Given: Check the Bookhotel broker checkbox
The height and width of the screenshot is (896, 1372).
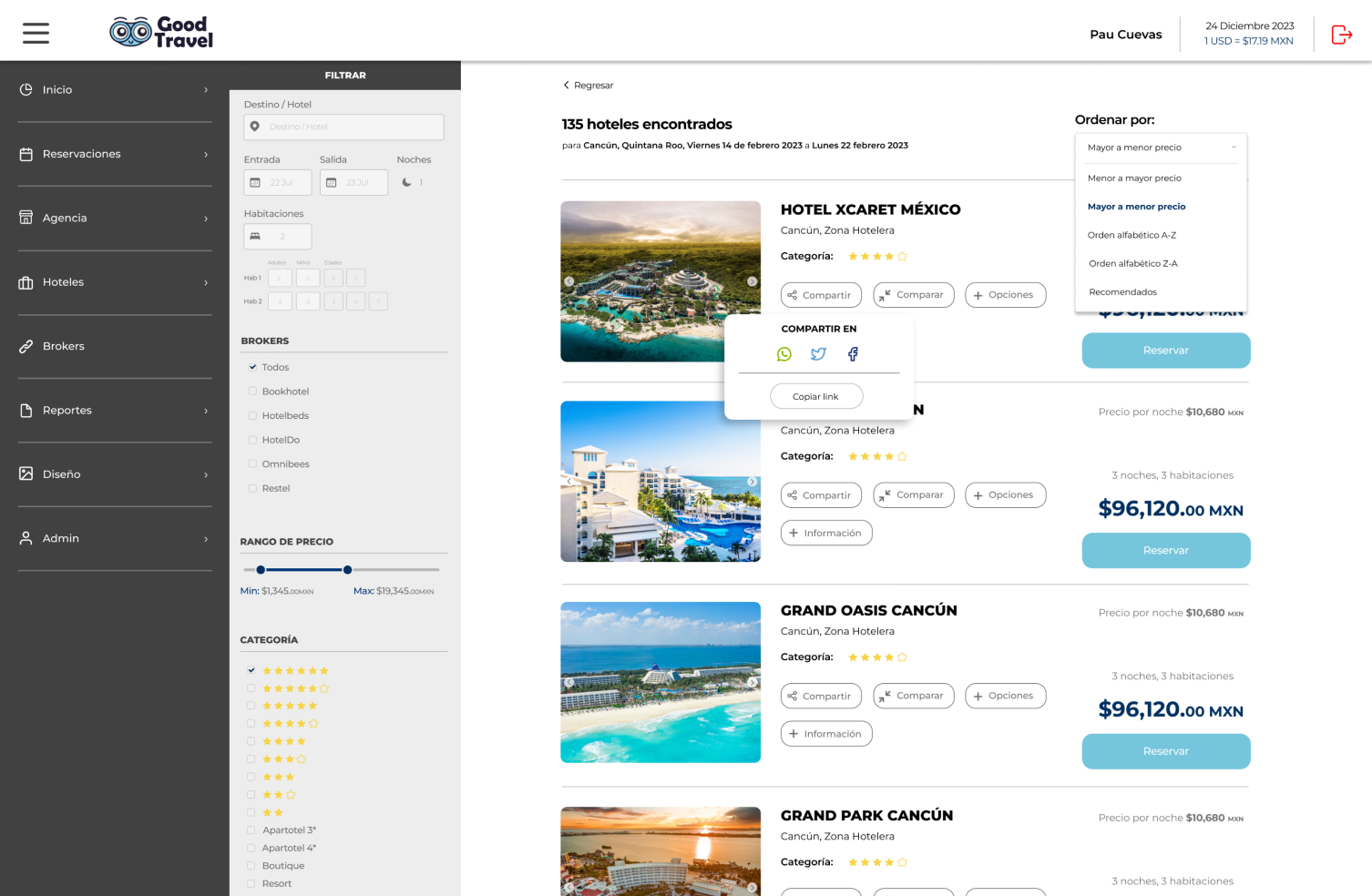Looking at the screenshot, I should tap(252, 392).
